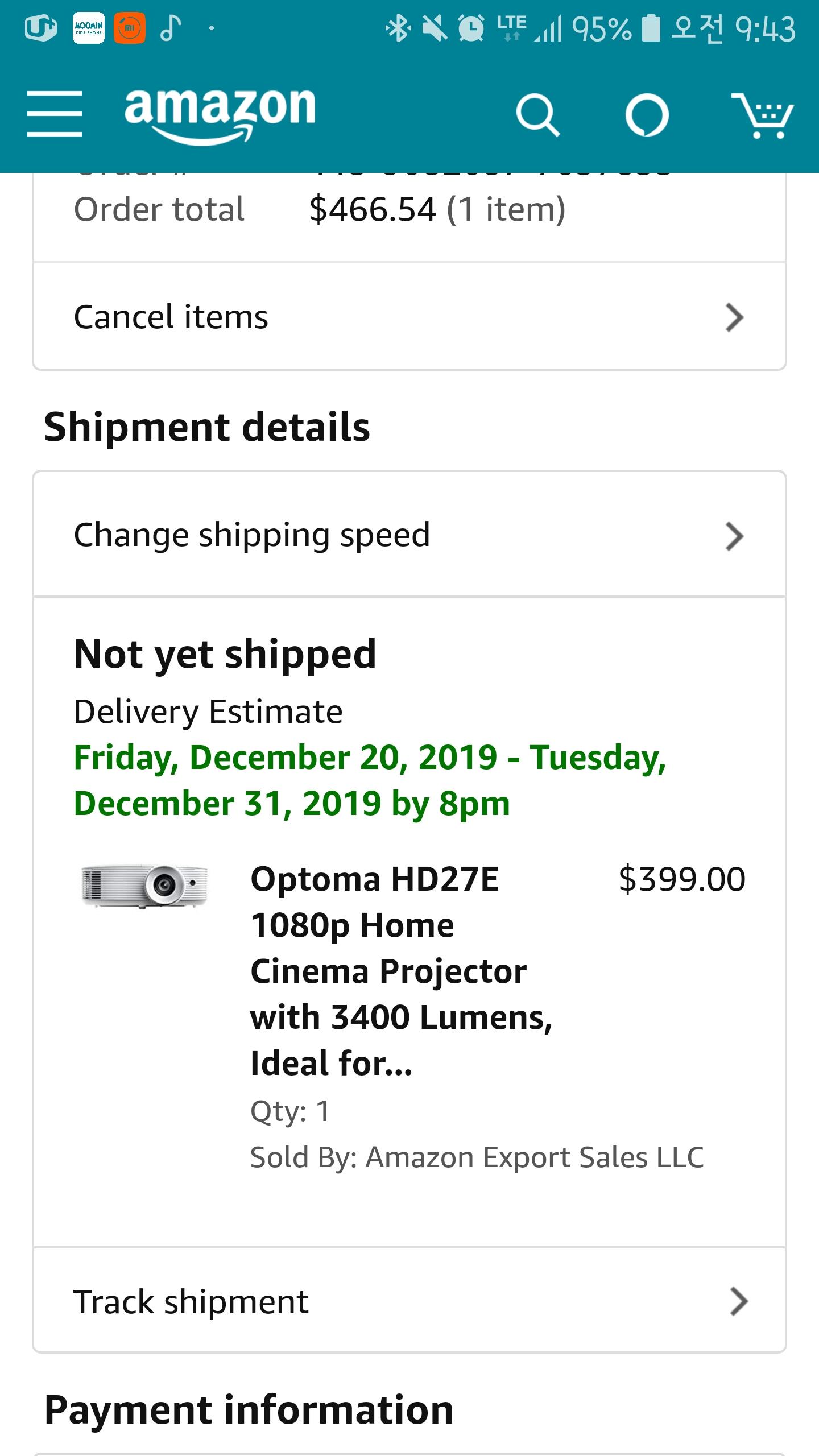Launch the Alexa voice assistant icon
Viewport: 819px width, 1456px height.
646,115
